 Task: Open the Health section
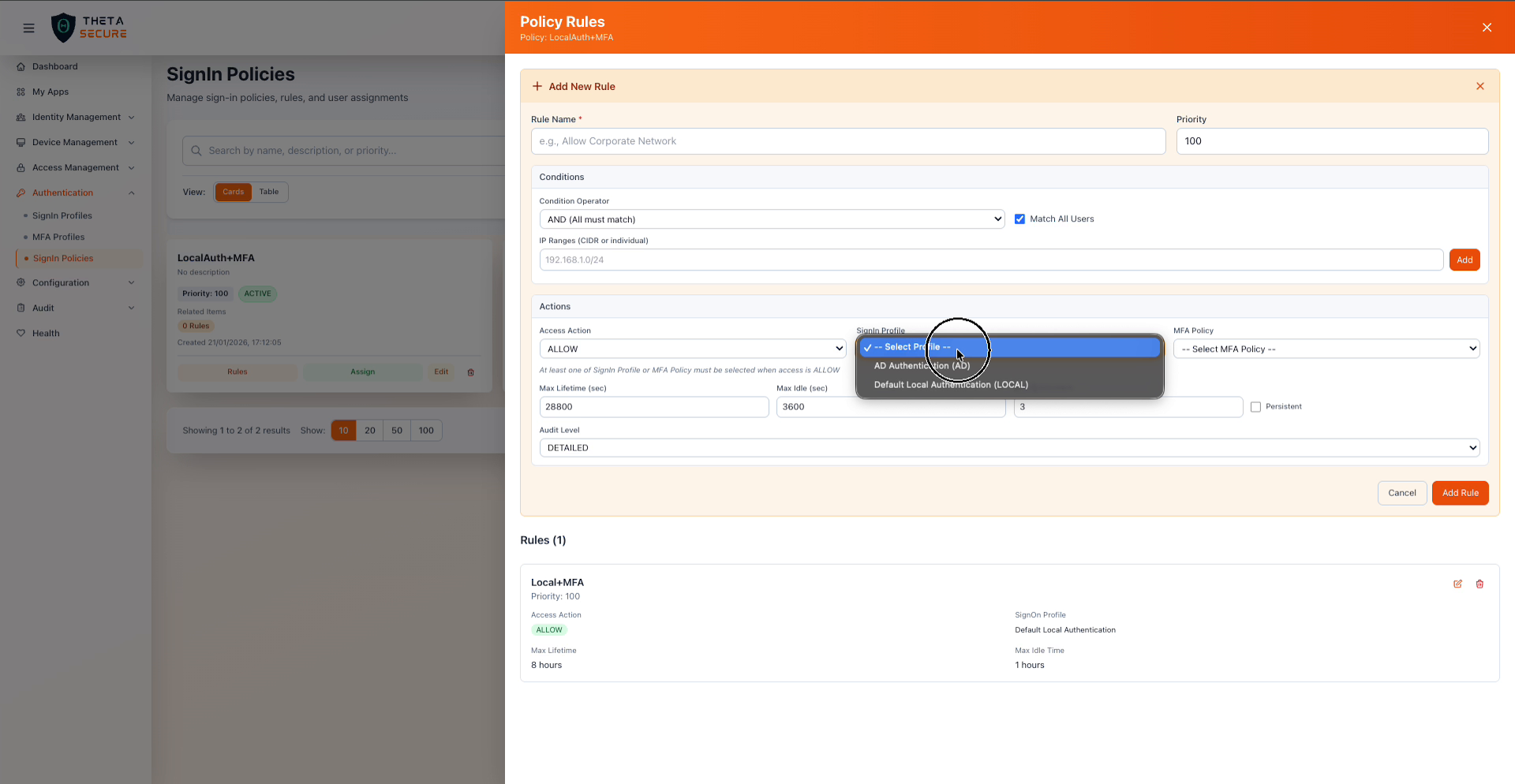pyautogui.click(x=44, y=333)
